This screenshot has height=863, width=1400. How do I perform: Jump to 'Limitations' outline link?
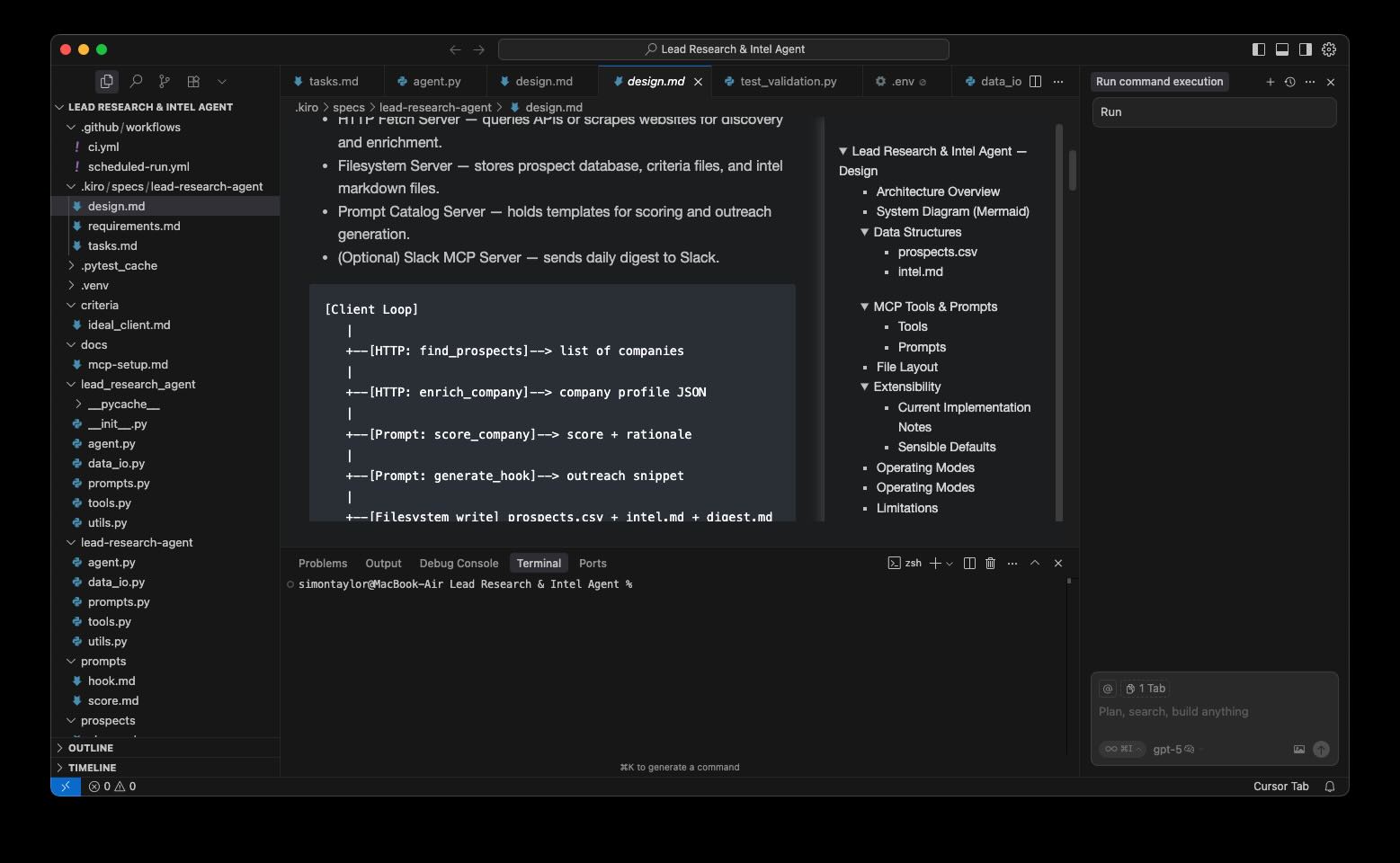tap(906, 508)
